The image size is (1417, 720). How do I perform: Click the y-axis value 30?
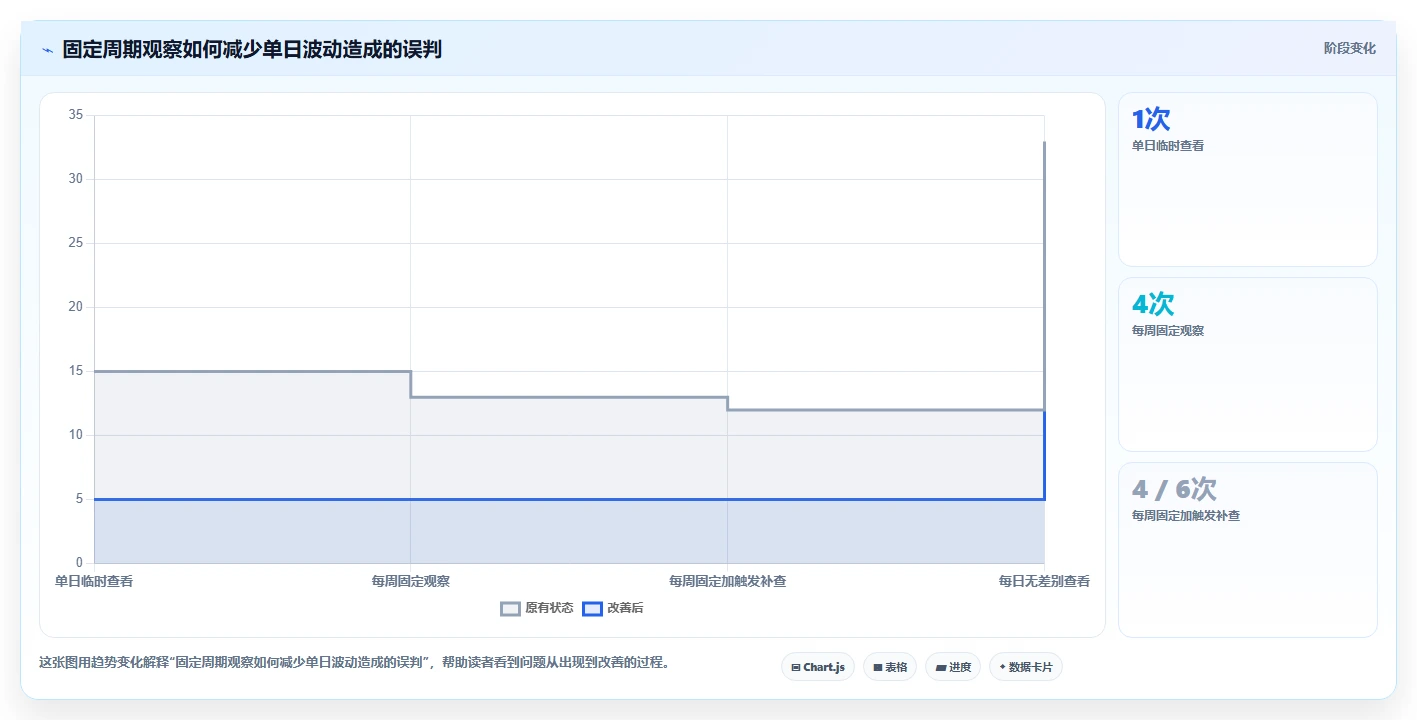[76, 179]
